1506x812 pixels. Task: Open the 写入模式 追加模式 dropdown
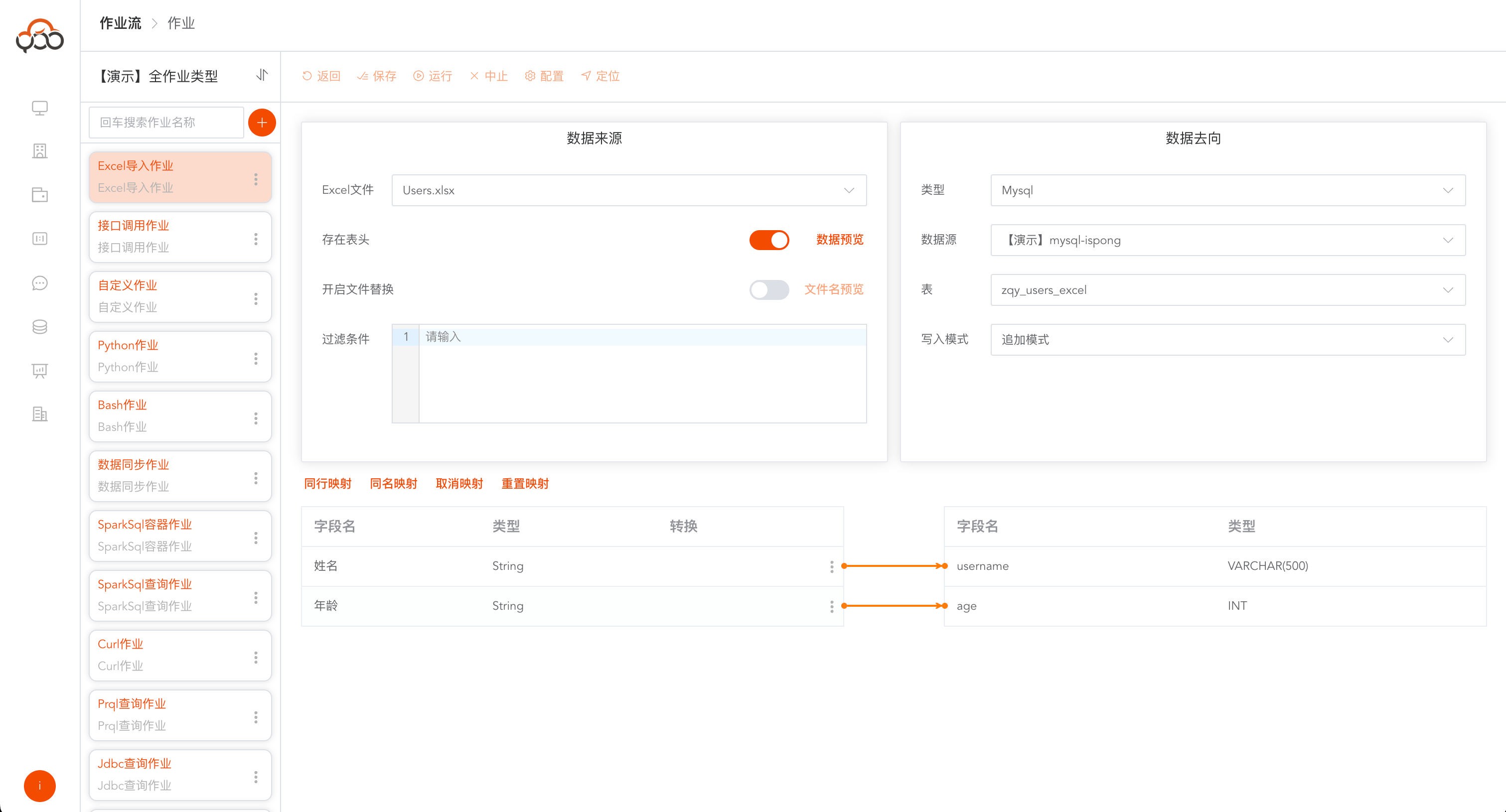coord(1227,340)
